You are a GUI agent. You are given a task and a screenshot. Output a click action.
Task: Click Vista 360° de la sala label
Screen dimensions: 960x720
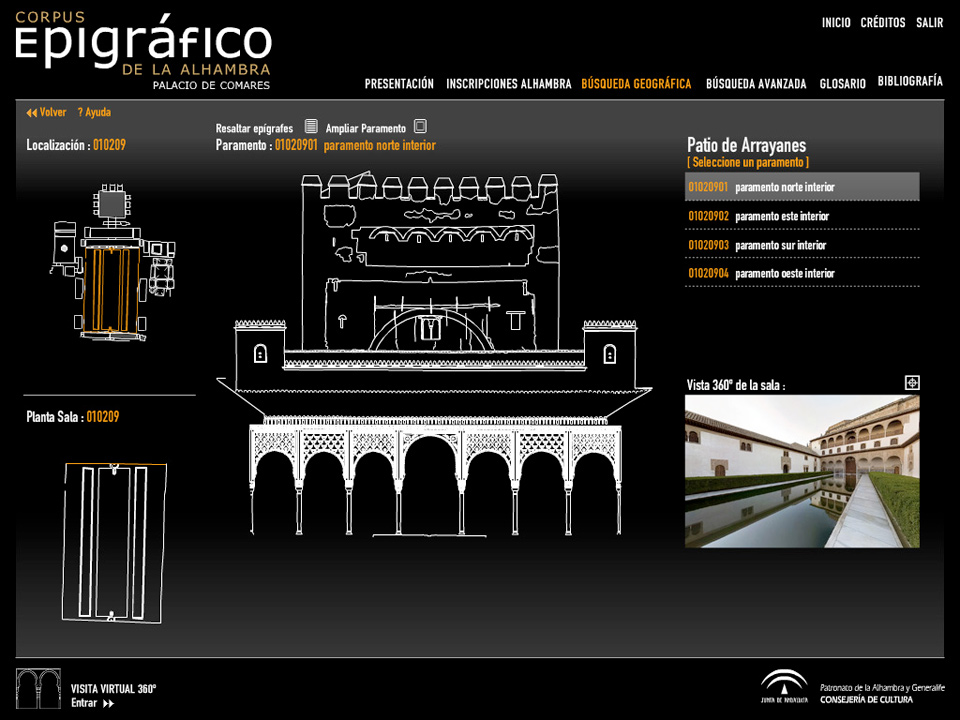(735, 385)
